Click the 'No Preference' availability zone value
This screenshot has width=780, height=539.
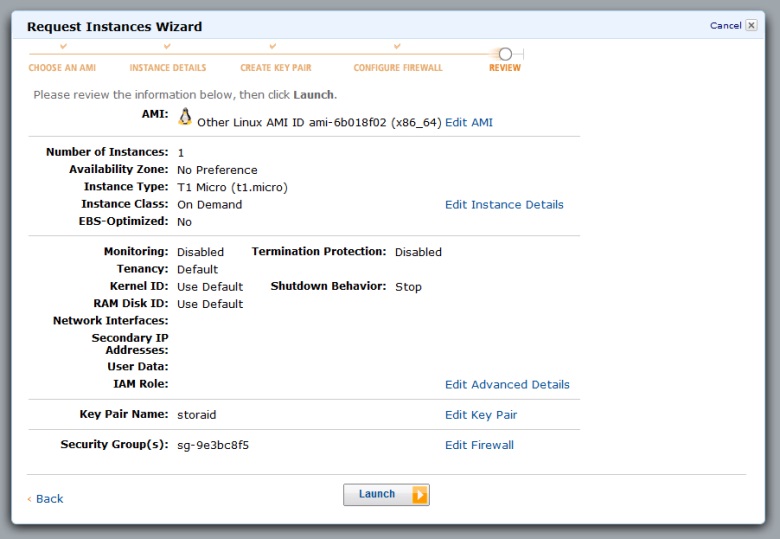click(217, 170)
